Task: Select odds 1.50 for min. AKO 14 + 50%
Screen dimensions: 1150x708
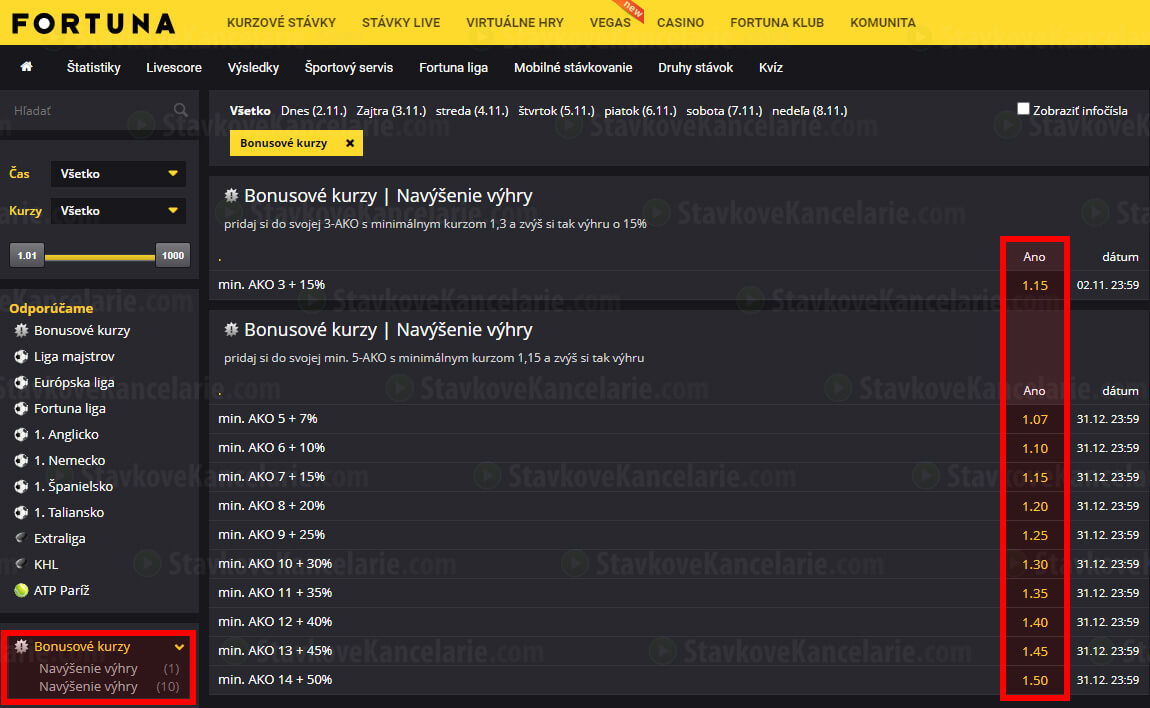Action: (1035, 680)
